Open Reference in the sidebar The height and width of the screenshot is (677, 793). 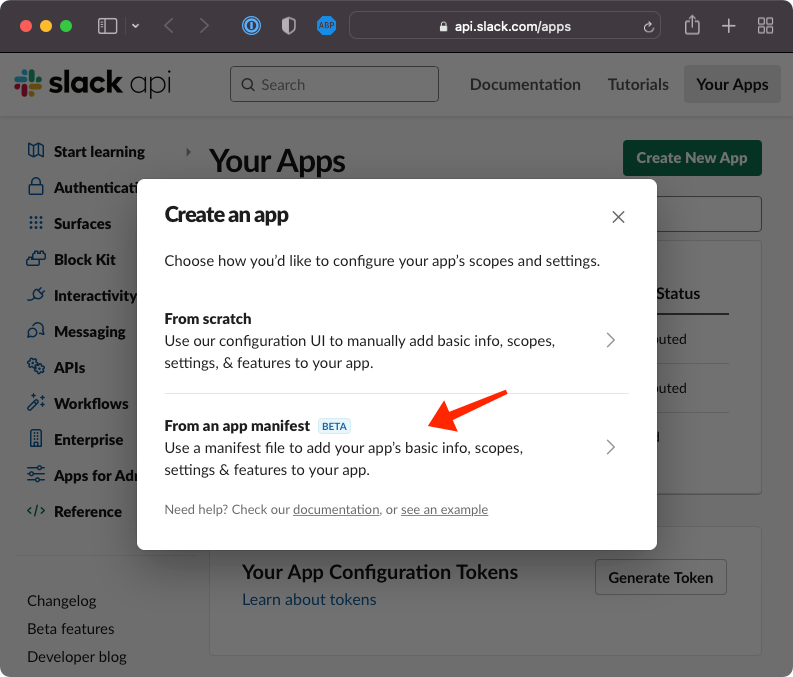pyautogui.click(x=87, y=512)
